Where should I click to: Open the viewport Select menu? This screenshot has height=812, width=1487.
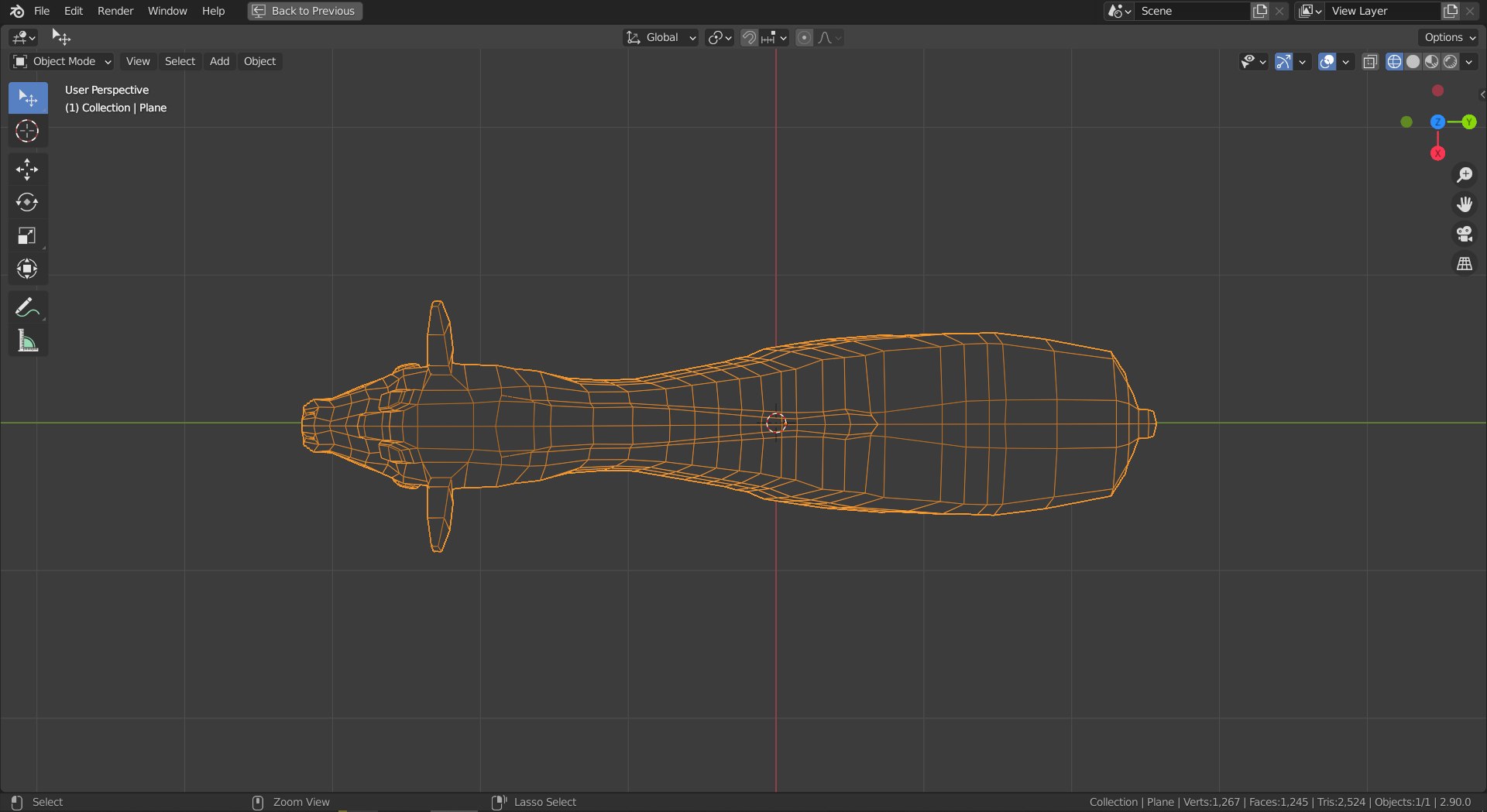pos(180,61)
